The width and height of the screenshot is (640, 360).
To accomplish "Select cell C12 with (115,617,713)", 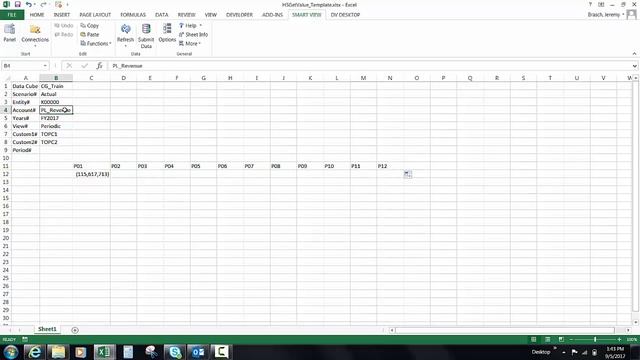I will [91, 174].
